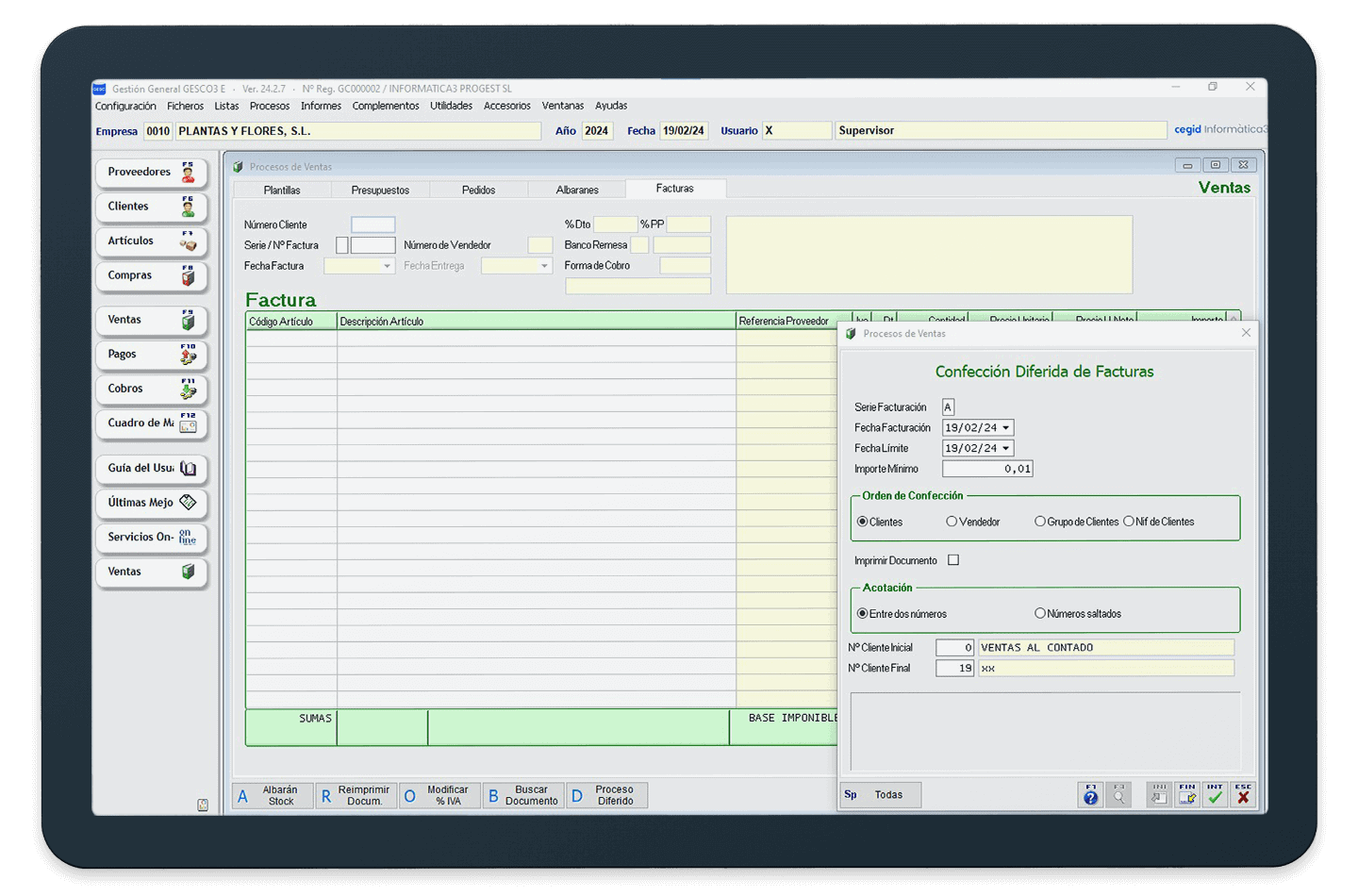Click the F1 help question mark icon

tap(1090, 795)
